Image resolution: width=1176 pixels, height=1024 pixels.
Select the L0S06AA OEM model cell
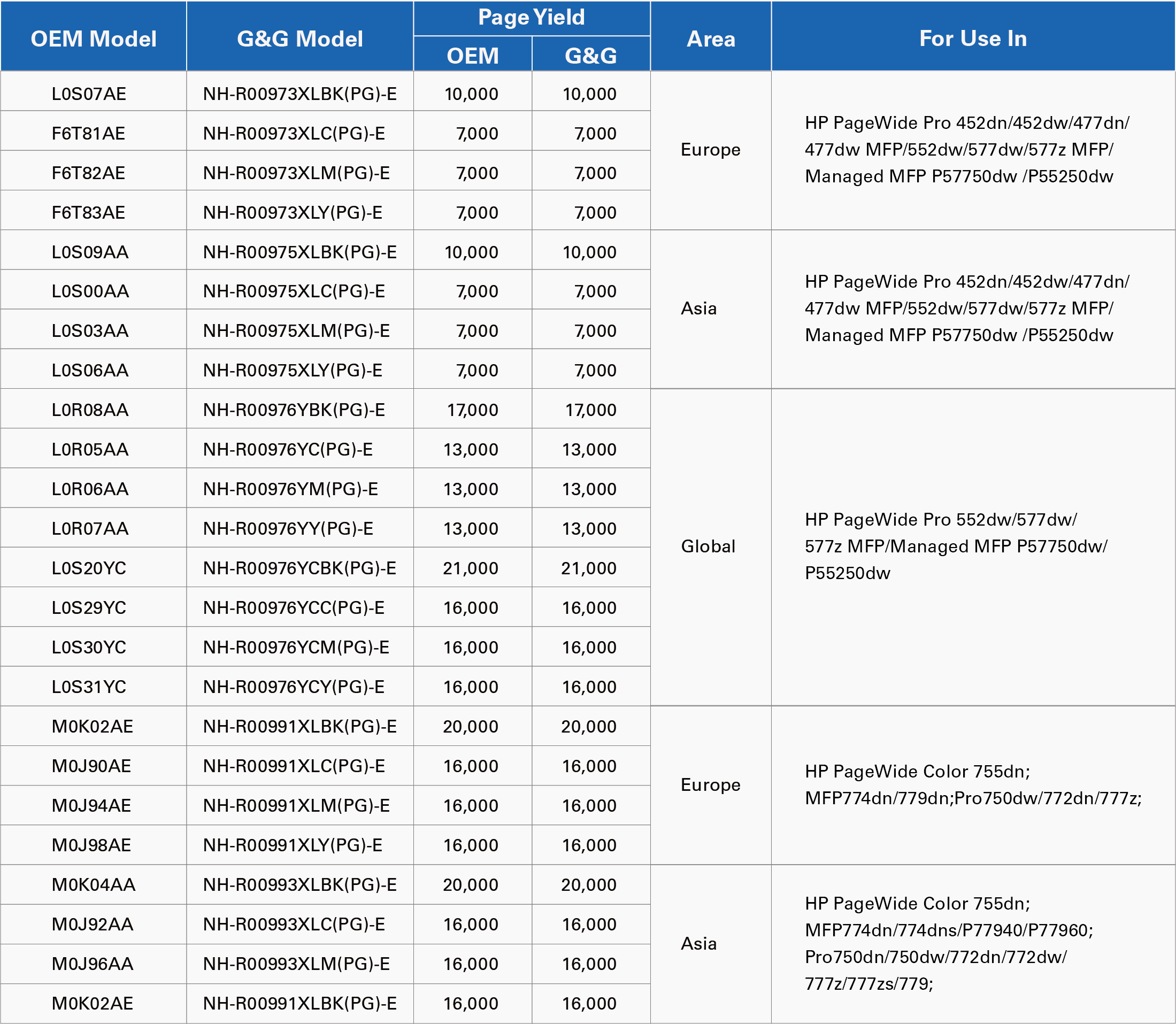pyautogui.click(x=93, y=368)
